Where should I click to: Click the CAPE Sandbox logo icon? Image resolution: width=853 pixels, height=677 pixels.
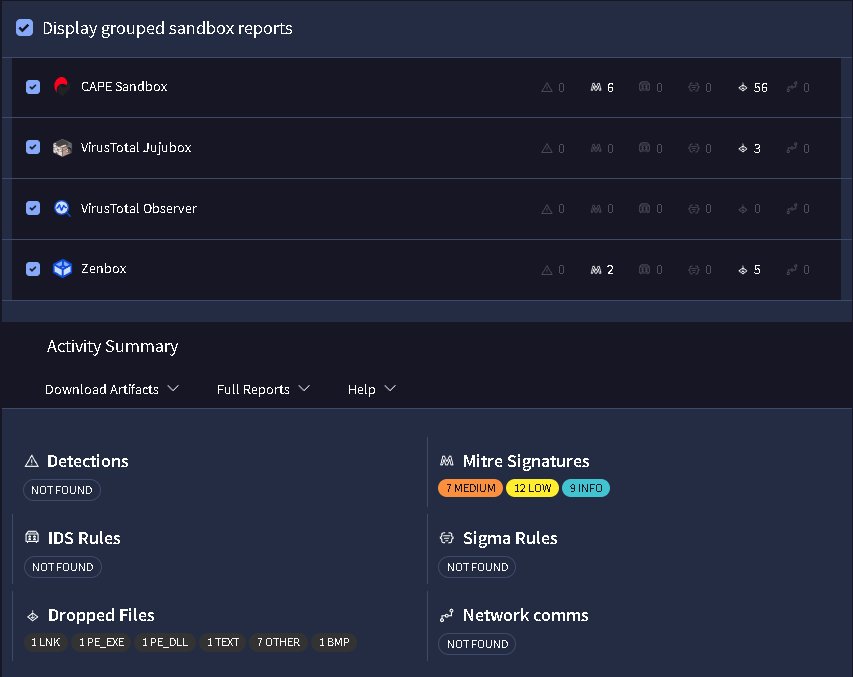62,86
